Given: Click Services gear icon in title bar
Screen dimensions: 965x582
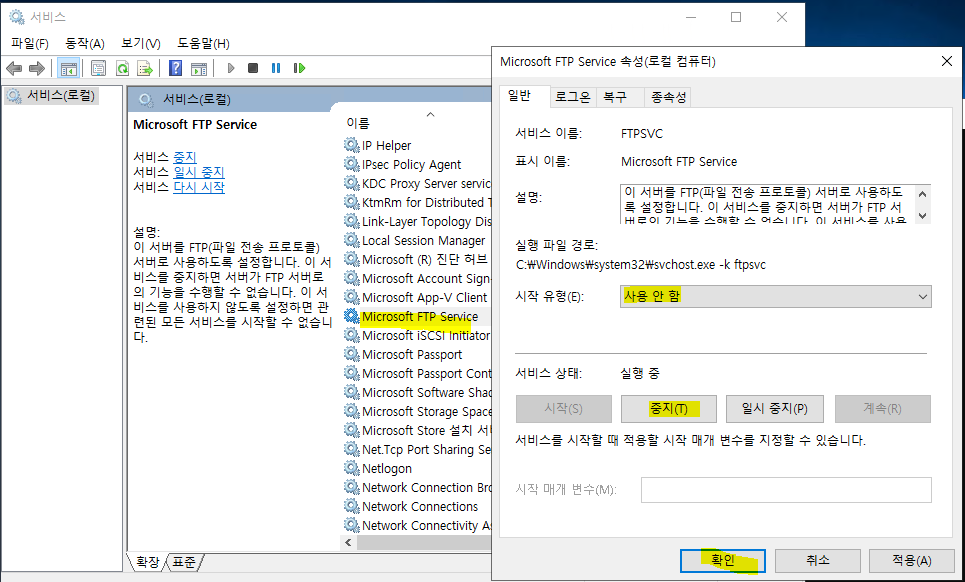Looking at the screenshot, I should click(x=17, y=17).
